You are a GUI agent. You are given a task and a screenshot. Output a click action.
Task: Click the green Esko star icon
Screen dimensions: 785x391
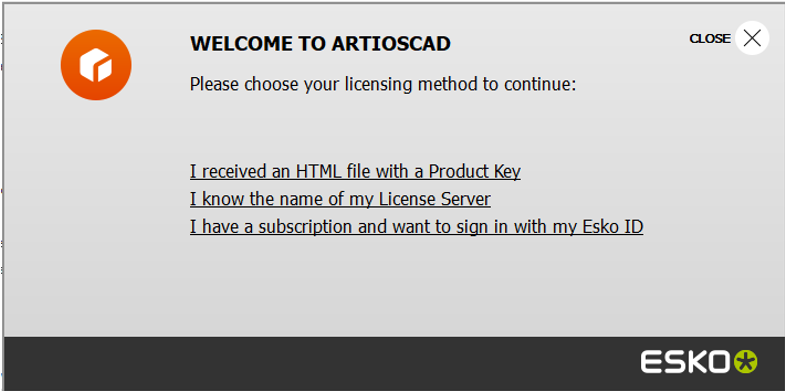tap(746, 361)
